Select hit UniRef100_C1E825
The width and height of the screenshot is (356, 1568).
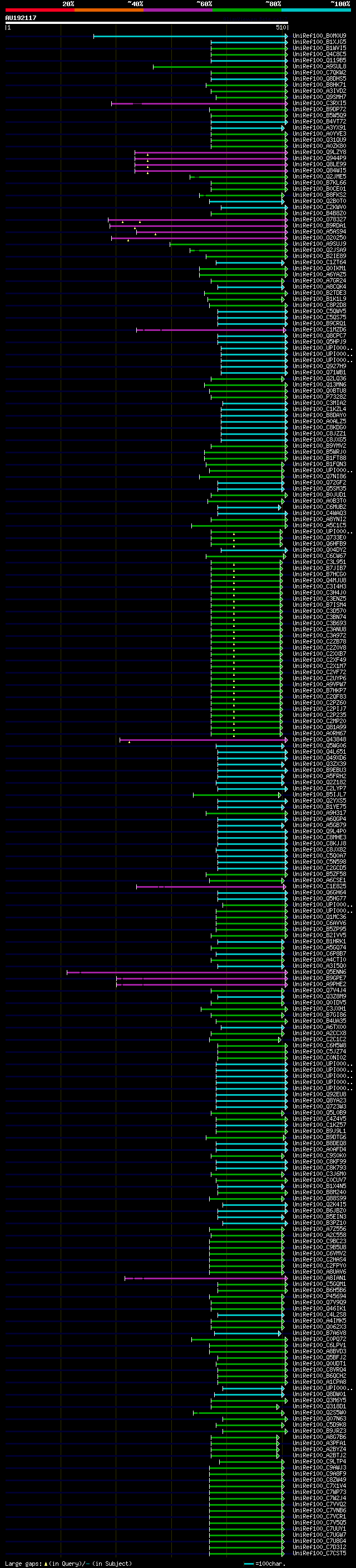tap(319, 886)
